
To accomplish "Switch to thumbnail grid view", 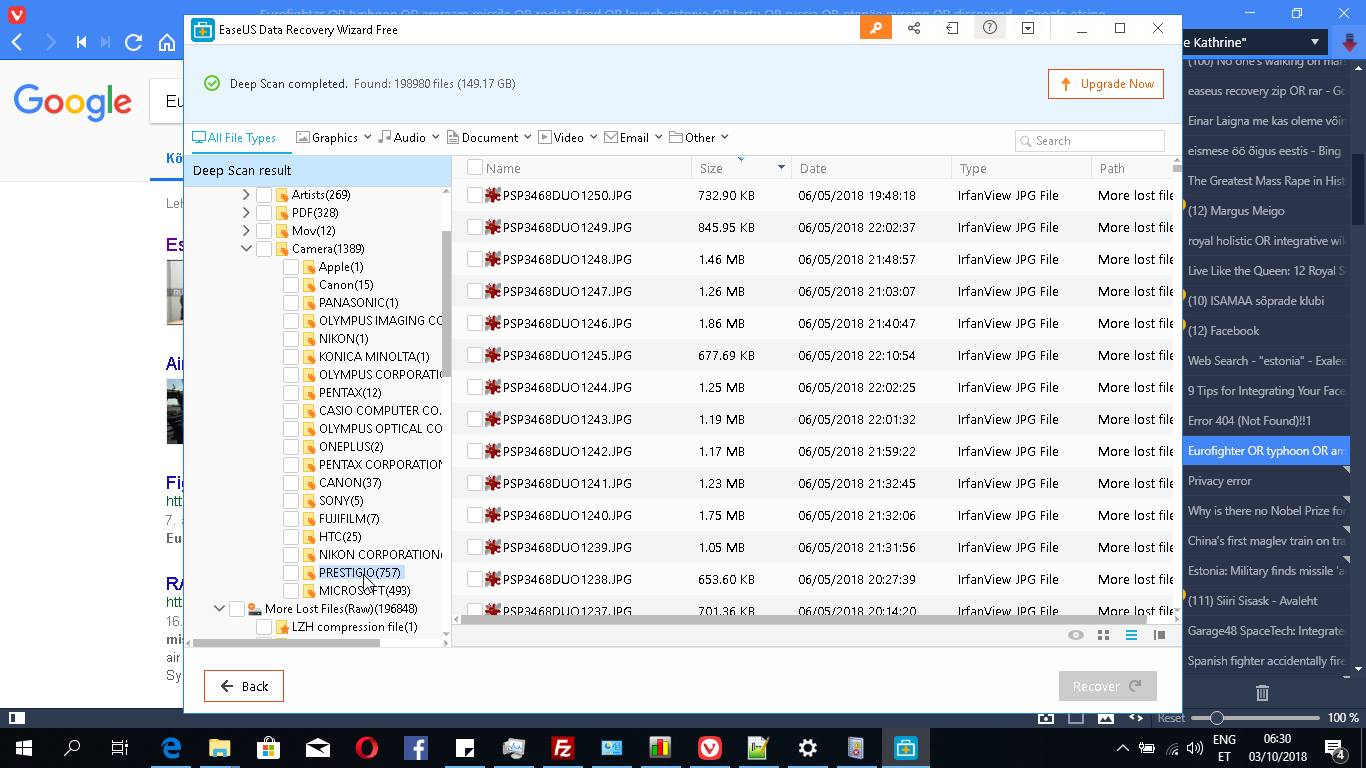I will point(1103,635).
